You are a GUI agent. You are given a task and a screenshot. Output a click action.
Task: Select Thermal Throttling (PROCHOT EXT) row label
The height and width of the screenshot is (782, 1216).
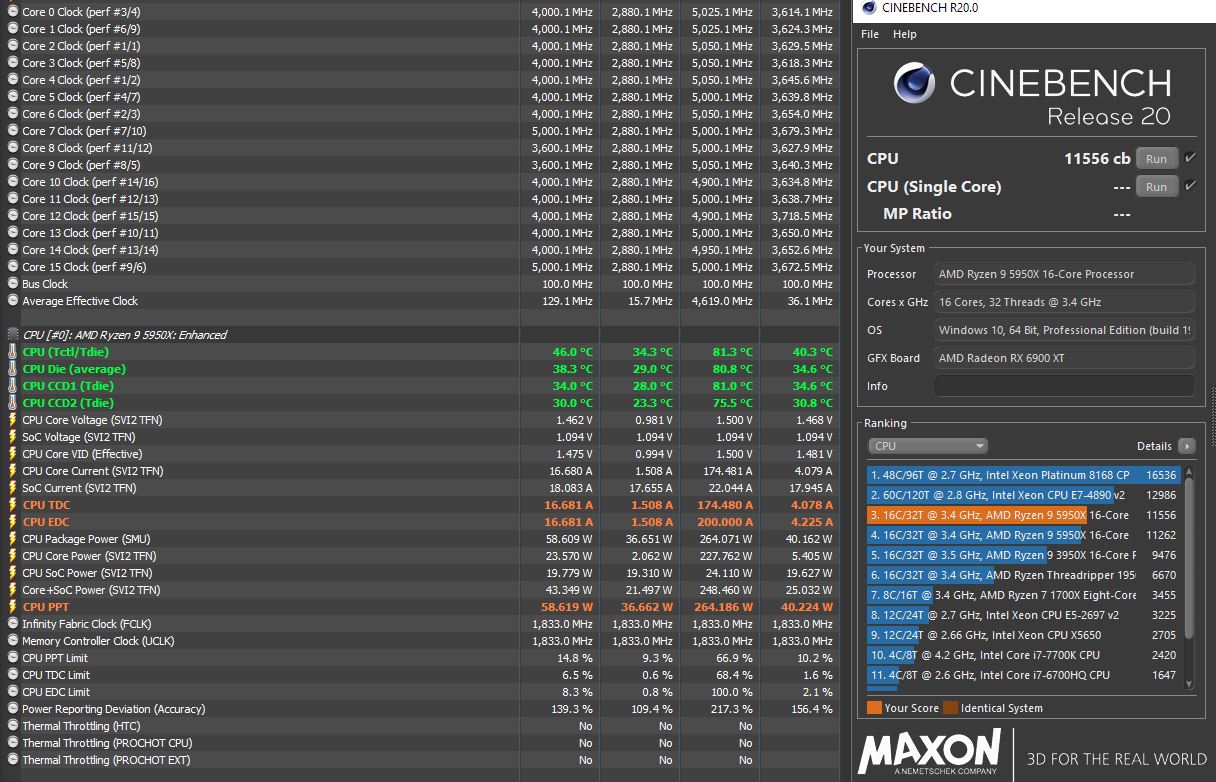[x=106, y=760]
